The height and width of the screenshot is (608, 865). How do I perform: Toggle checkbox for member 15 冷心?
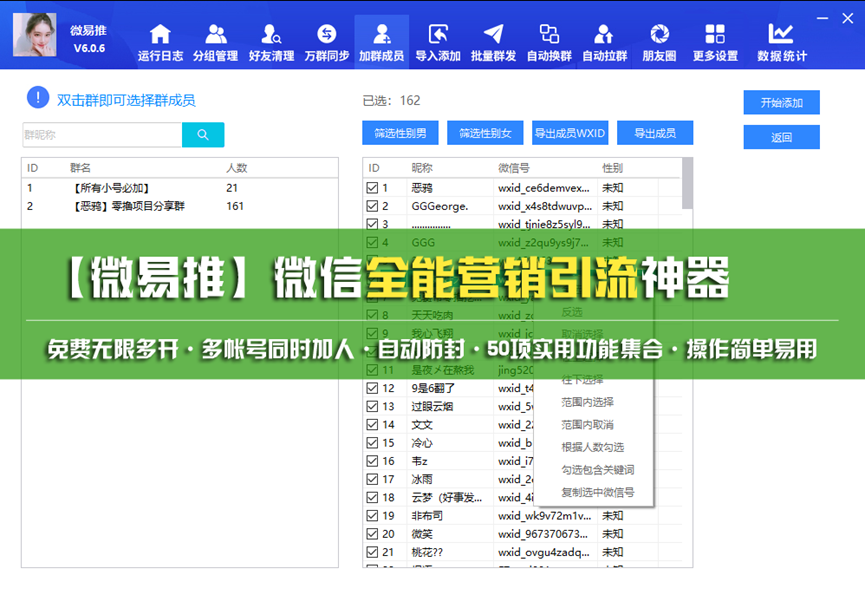click(x=372, y=443)
